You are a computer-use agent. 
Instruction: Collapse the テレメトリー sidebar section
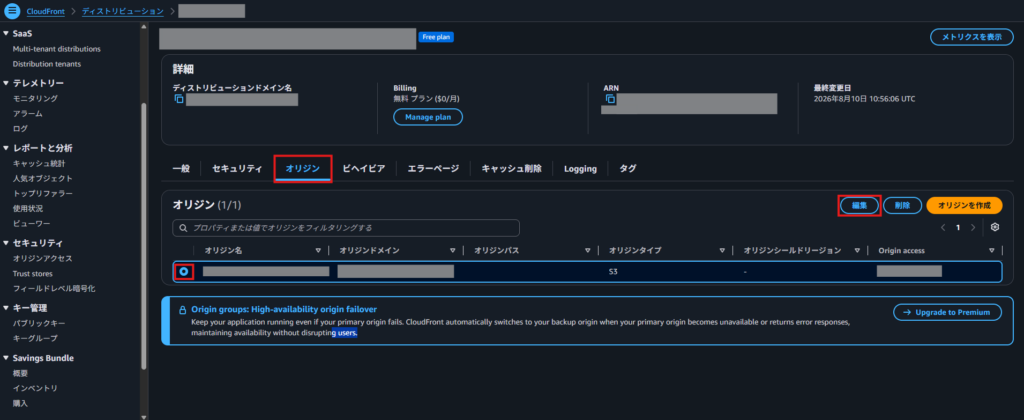point(6,83)
